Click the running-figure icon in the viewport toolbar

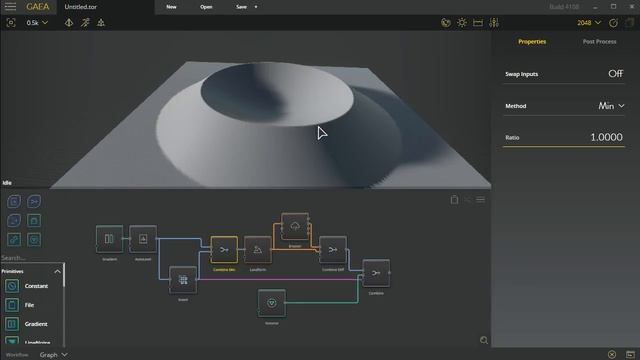[85, 23]
